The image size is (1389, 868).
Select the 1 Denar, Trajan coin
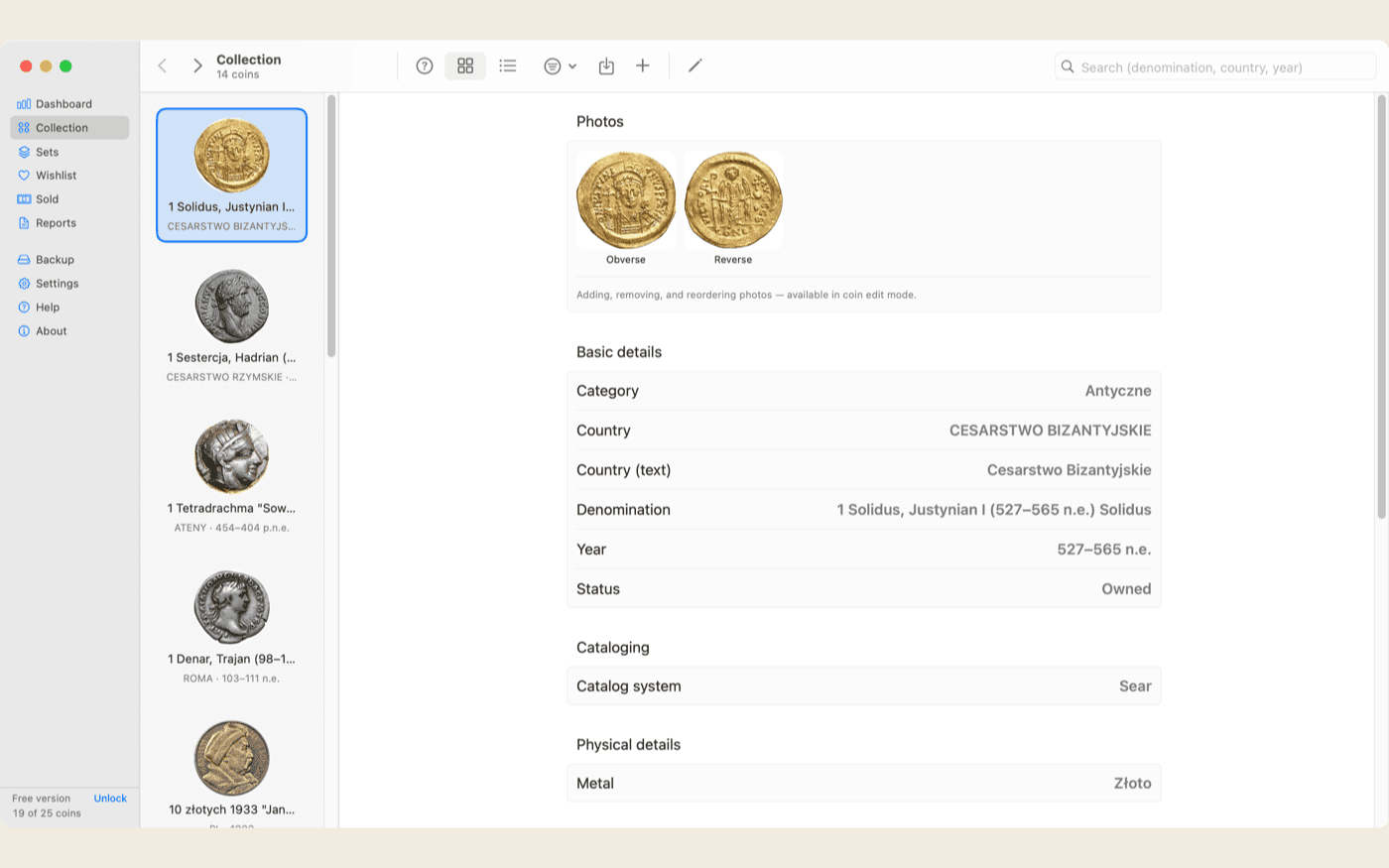coord(232,627)
